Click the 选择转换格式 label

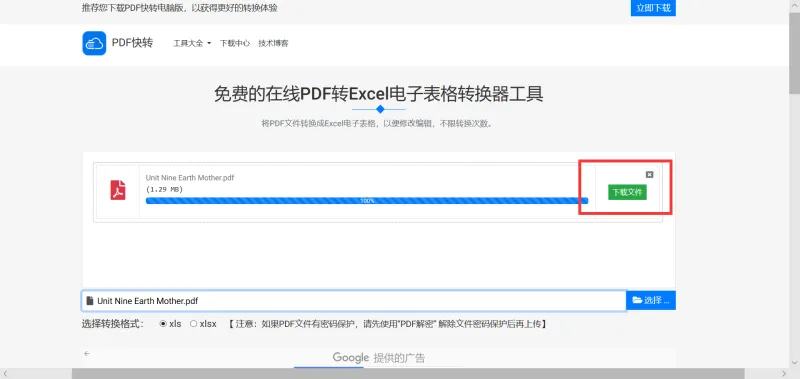click(x=113, y=323)
